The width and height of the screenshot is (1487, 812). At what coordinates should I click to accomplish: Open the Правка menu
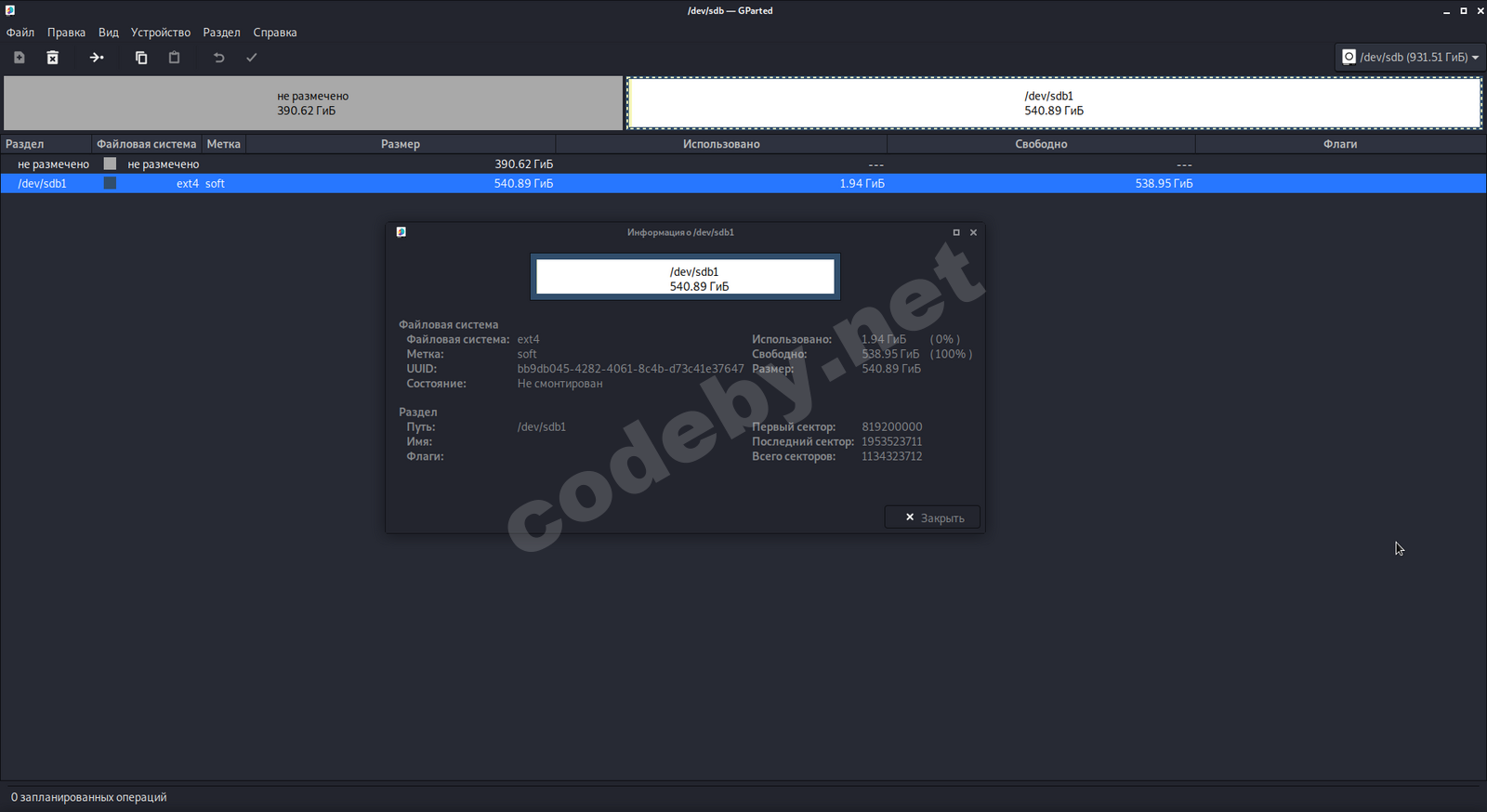click(x=66, y=33)
